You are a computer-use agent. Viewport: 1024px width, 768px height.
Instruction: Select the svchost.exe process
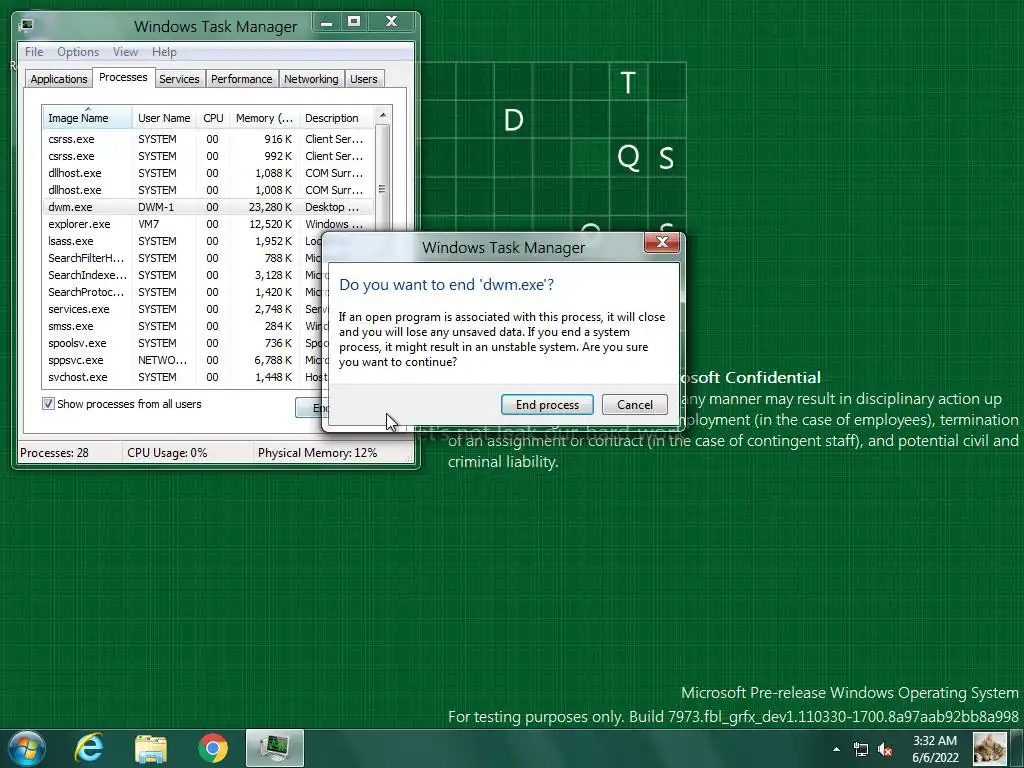click(183, 377)
